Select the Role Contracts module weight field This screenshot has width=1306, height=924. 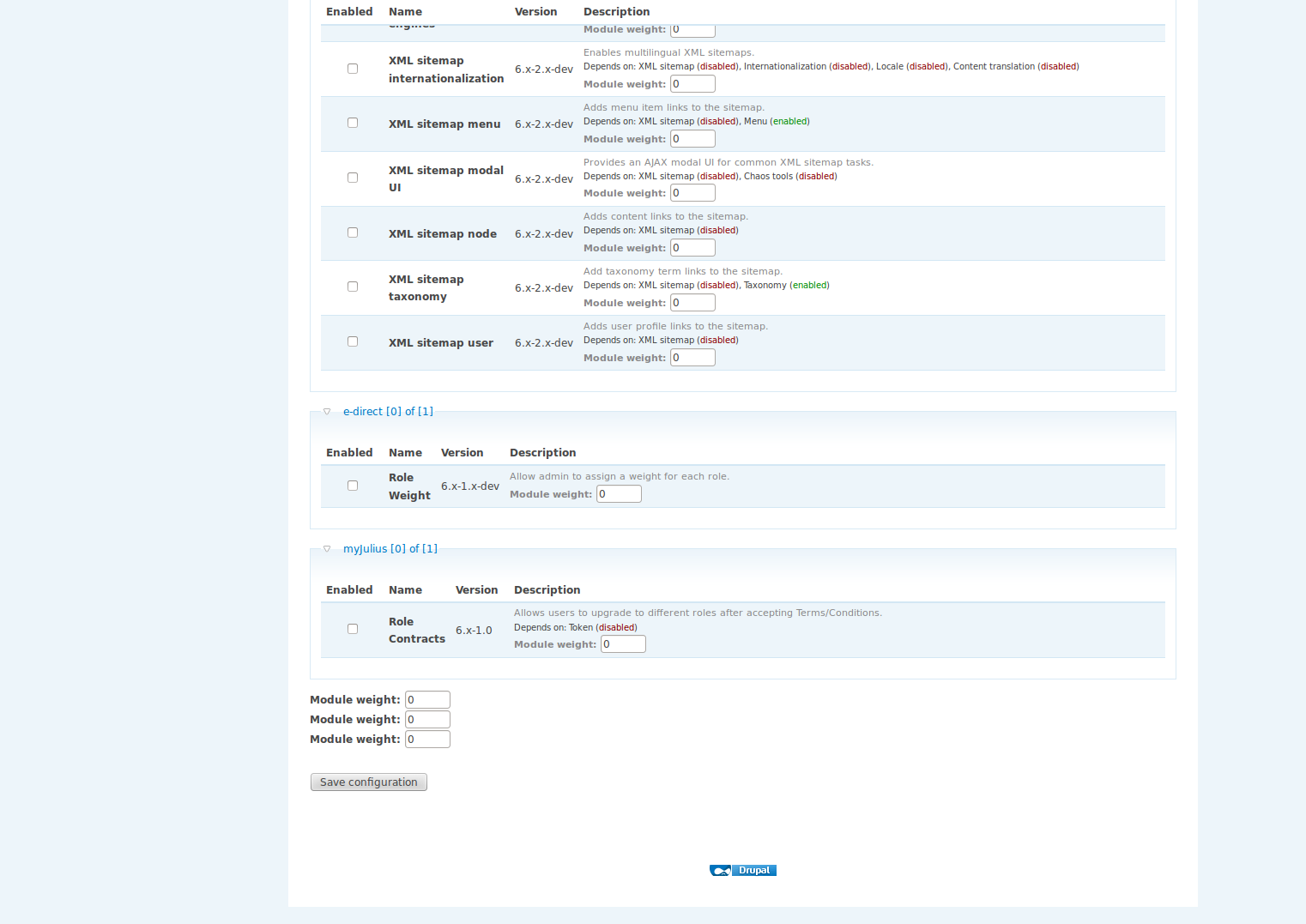623,643
